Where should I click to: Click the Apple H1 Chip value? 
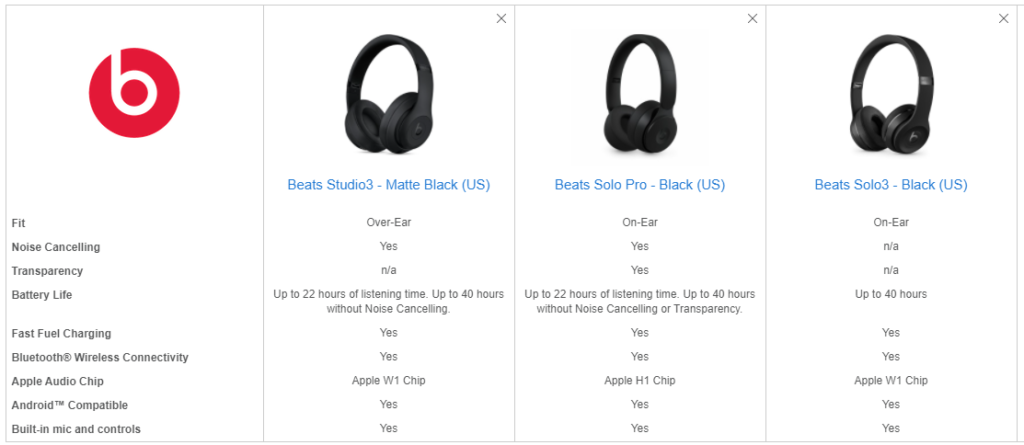[640, 380]
